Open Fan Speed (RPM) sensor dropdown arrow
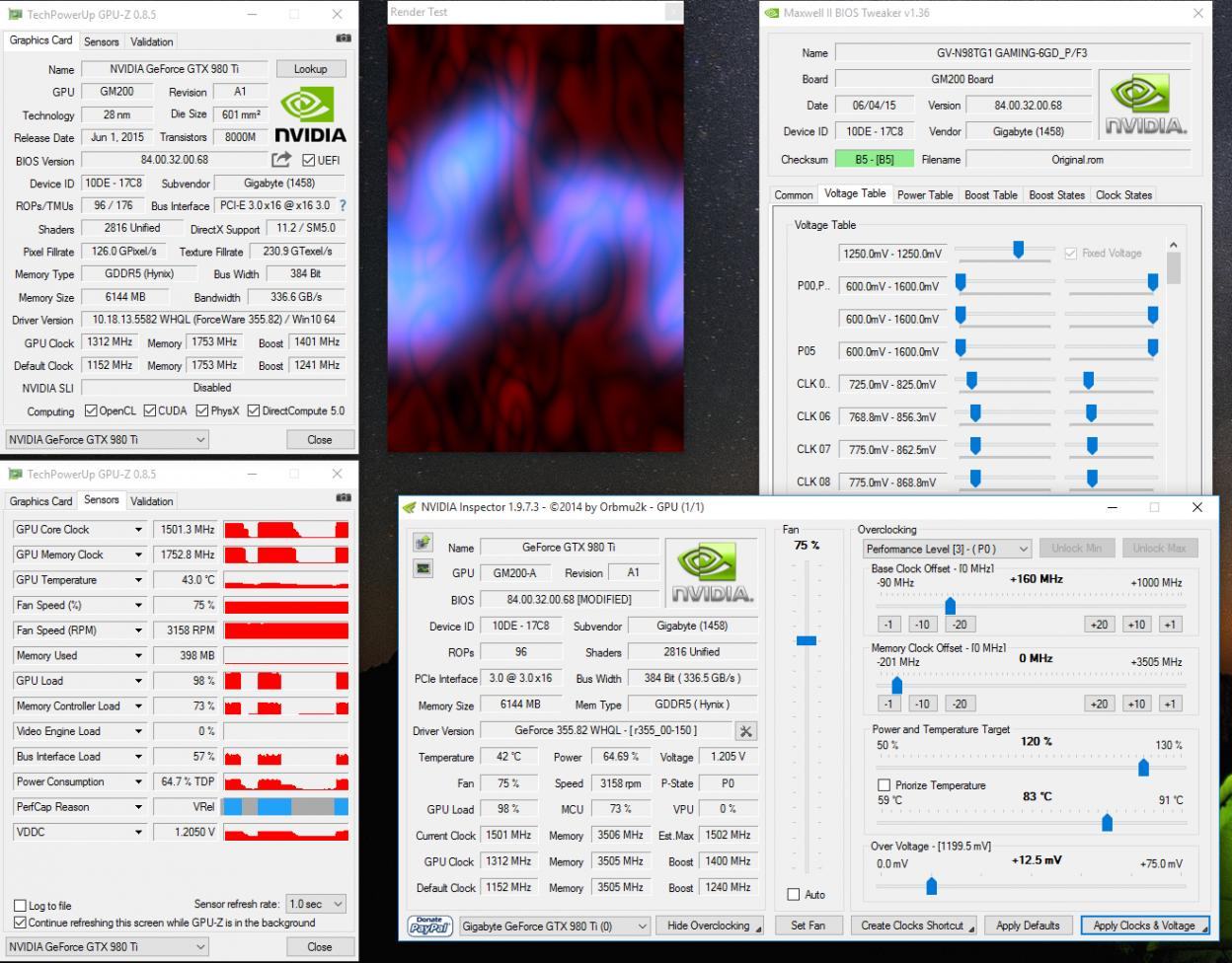The height and width of the screenshot is (963, 1232). 139,630
